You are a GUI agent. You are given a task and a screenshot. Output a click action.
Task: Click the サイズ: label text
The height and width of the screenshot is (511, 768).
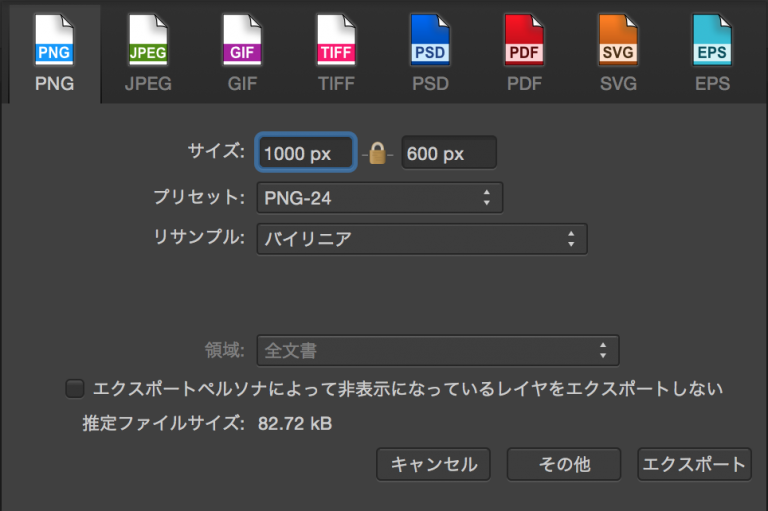click(216, 151)
